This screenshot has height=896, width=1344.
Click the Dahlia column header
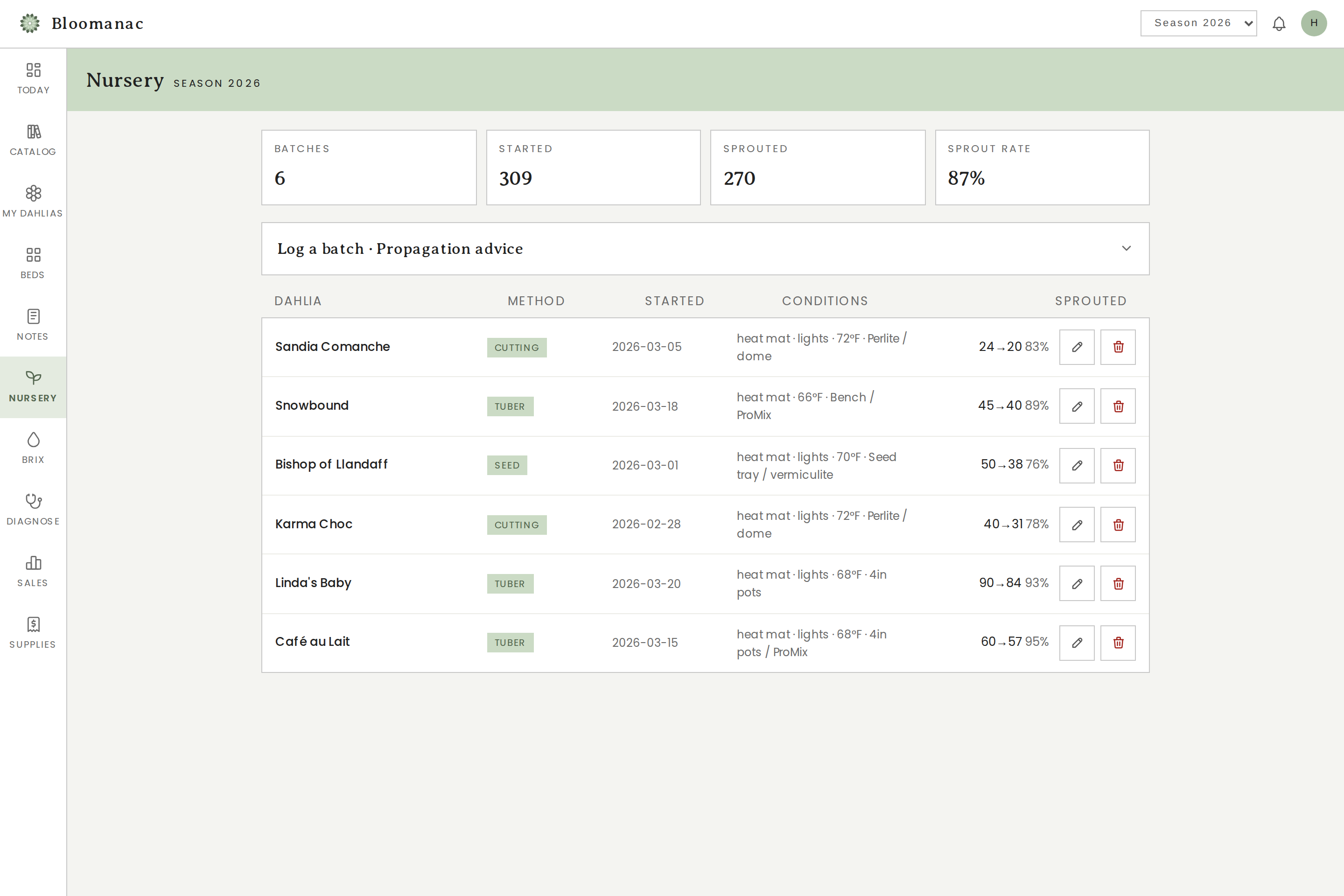(x=298, y=301)
